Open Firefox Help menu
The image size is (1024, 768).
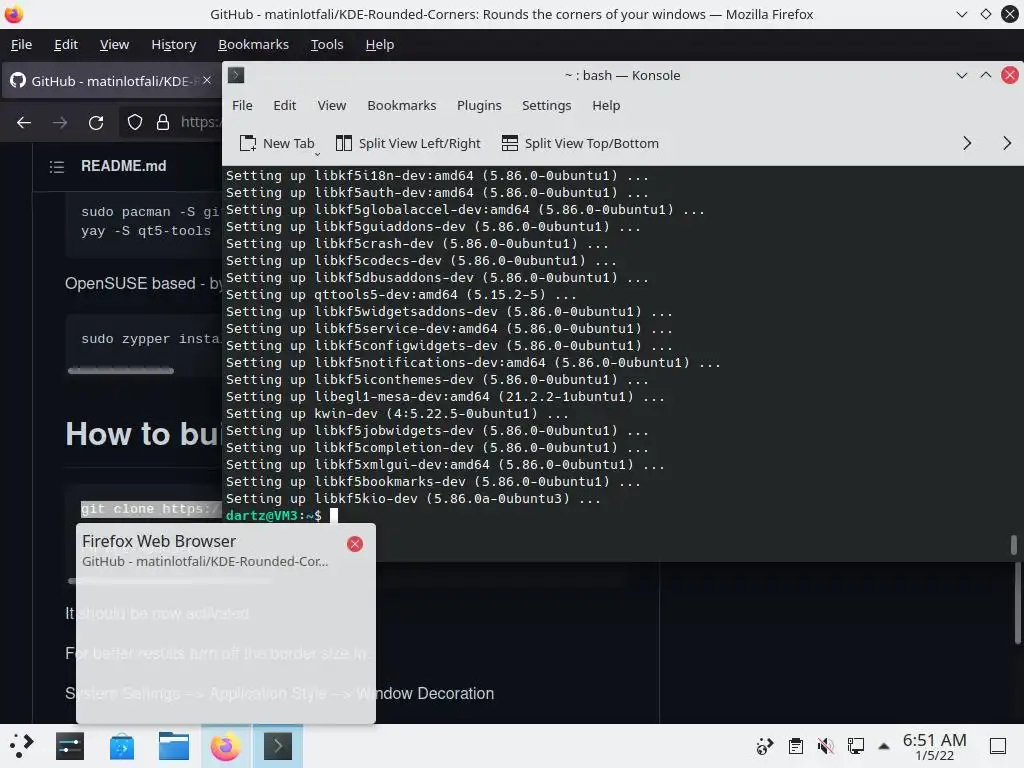379,44
